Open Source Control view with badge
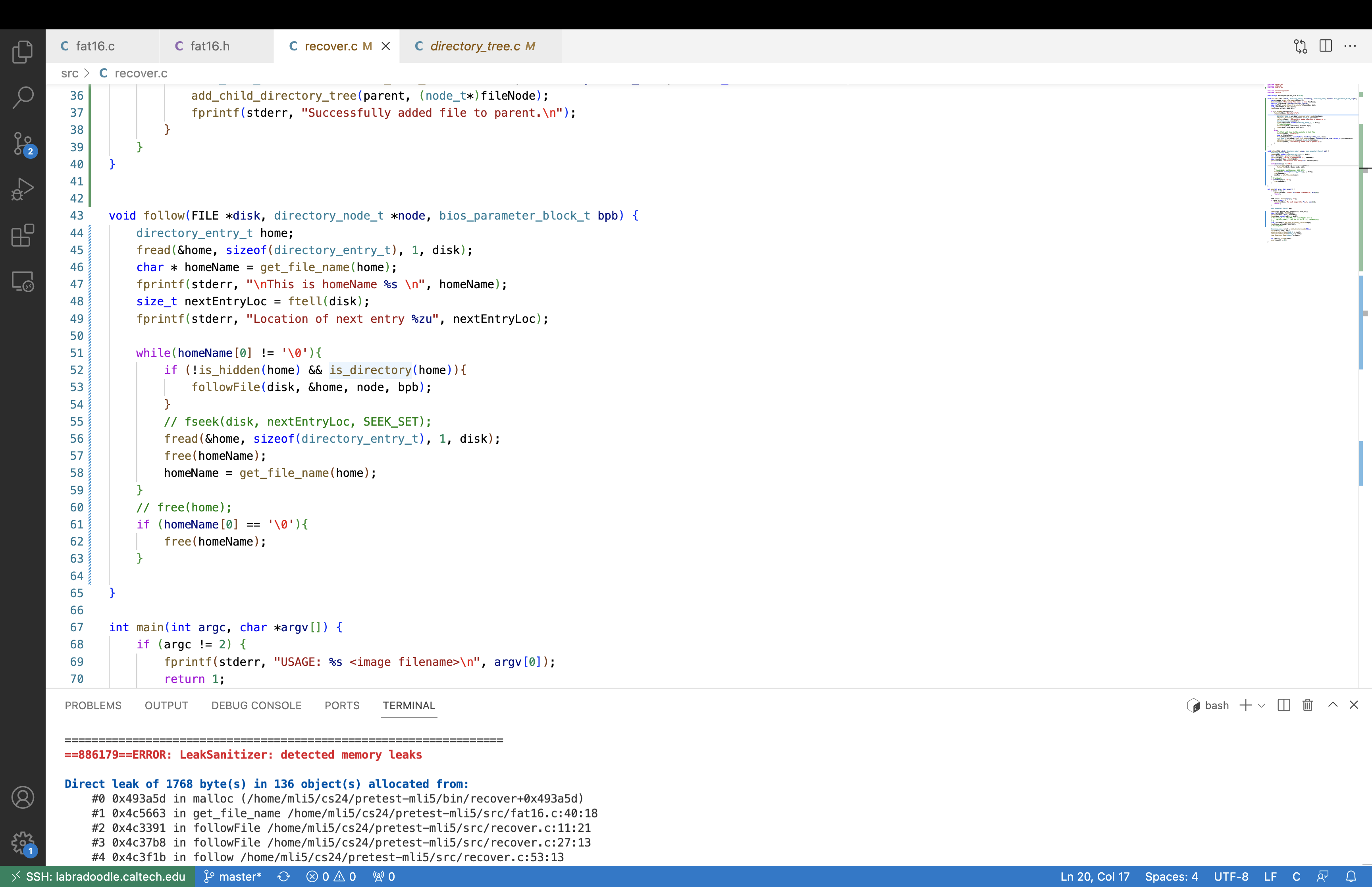 pos(23,143)
